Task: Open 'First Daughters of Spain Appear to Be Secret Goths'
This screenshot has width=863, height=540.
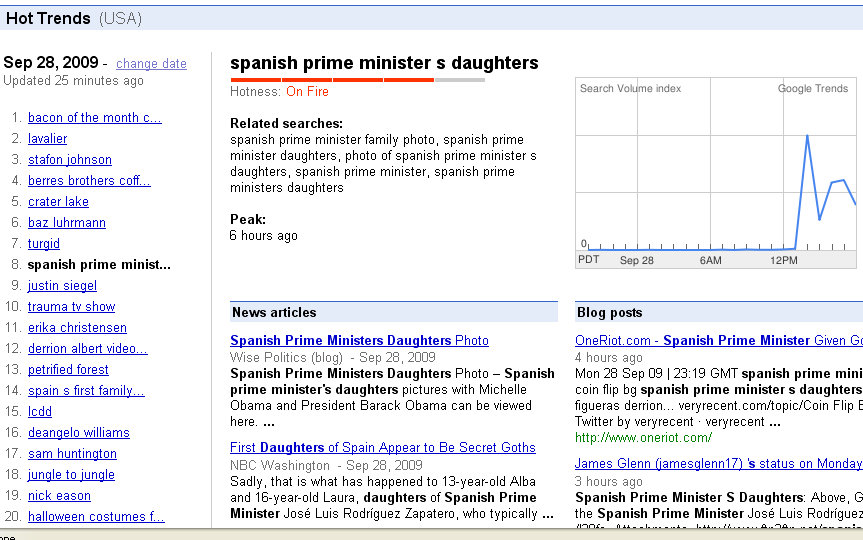Action: [383, 448]
